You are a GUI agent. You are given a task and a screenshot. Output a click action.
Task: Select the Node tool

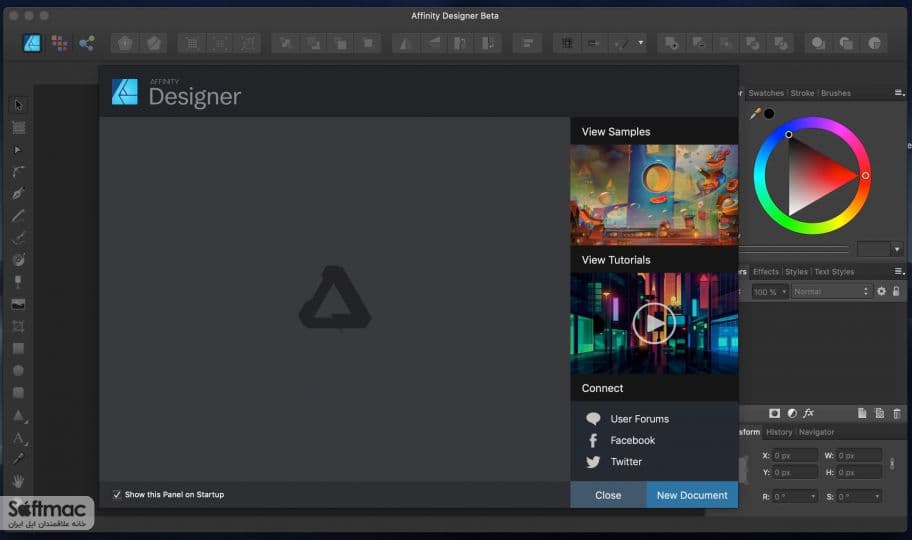pos(18,150)
